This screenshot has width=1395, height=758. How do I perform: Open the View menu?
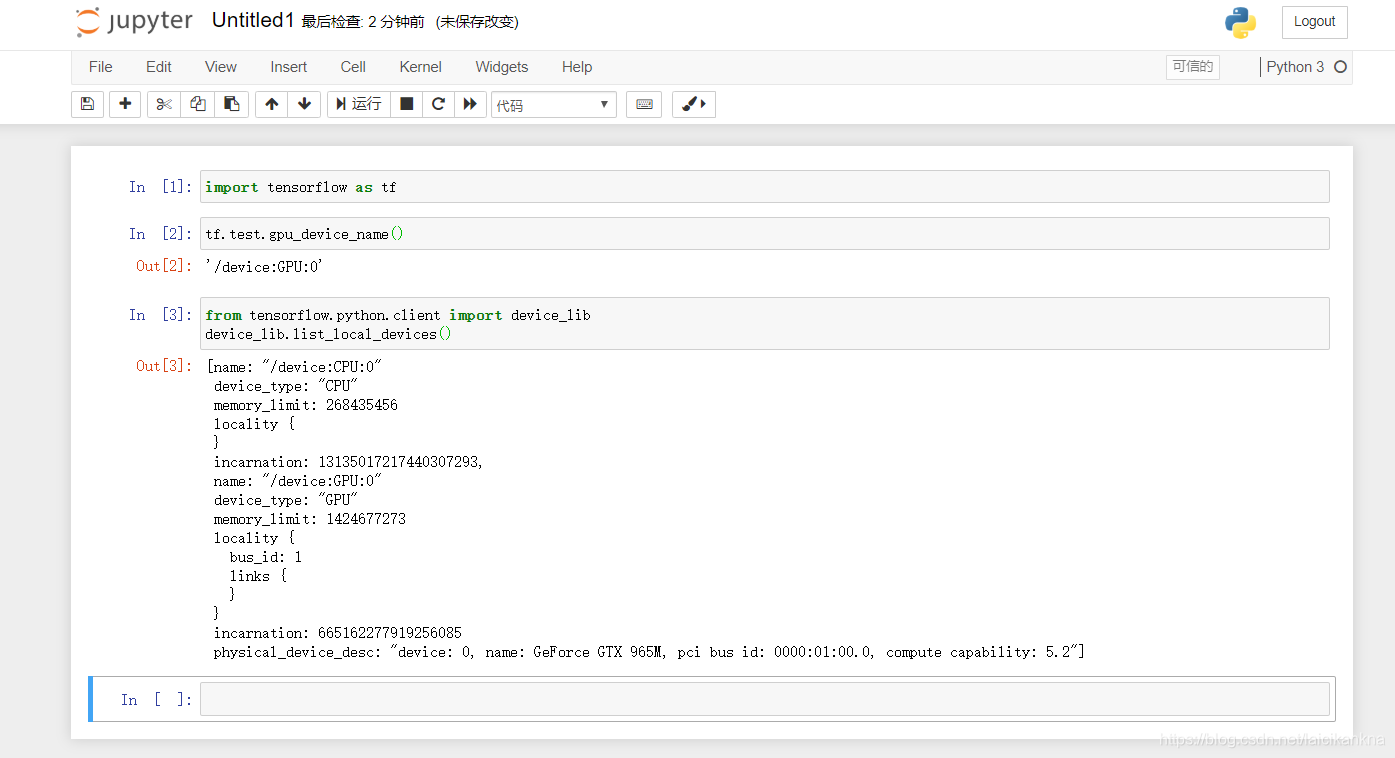[x=221, y=67]
